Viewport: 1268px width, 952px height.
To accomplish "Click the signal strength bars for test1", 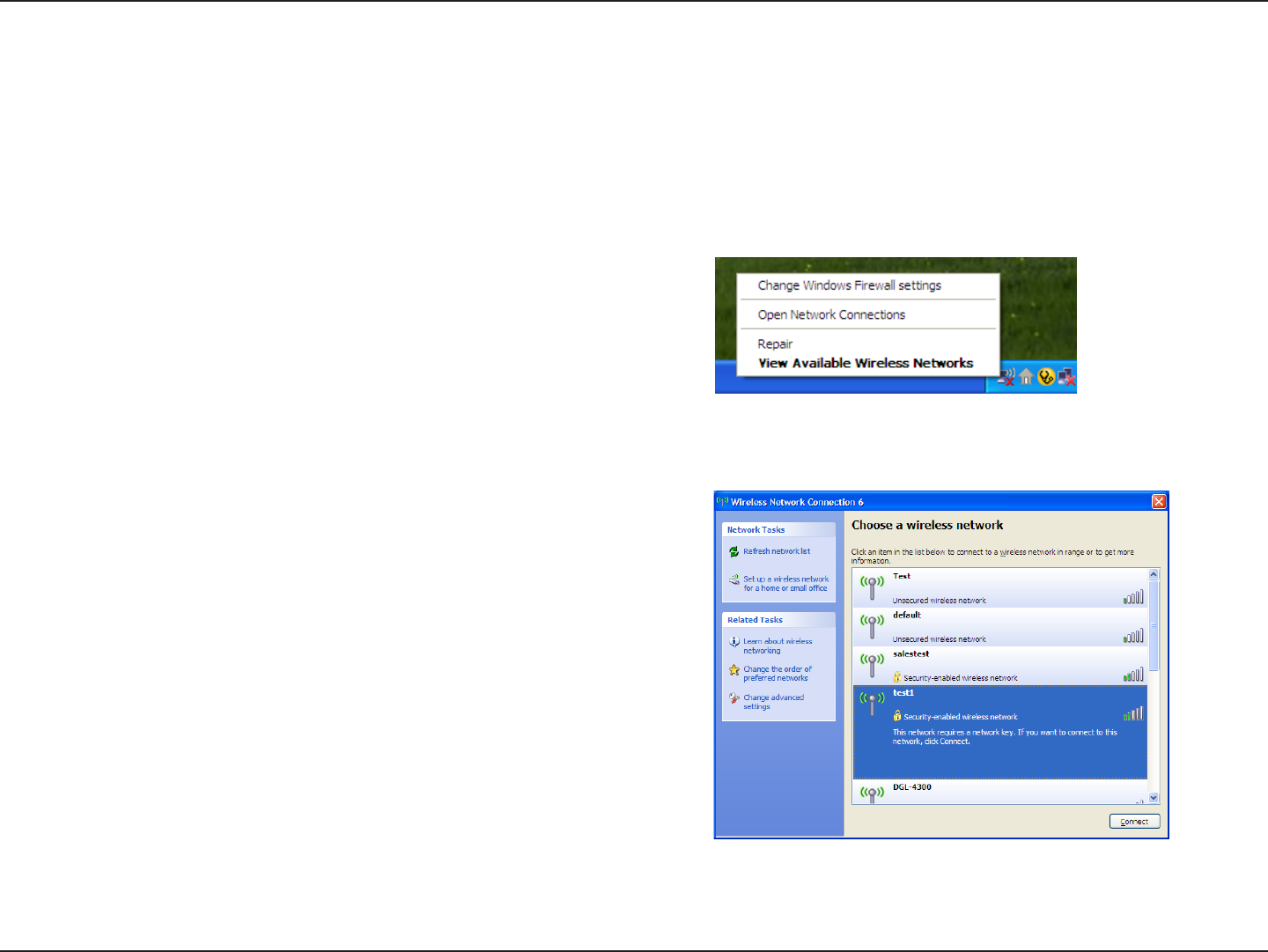I will (x=1133, y=713).
